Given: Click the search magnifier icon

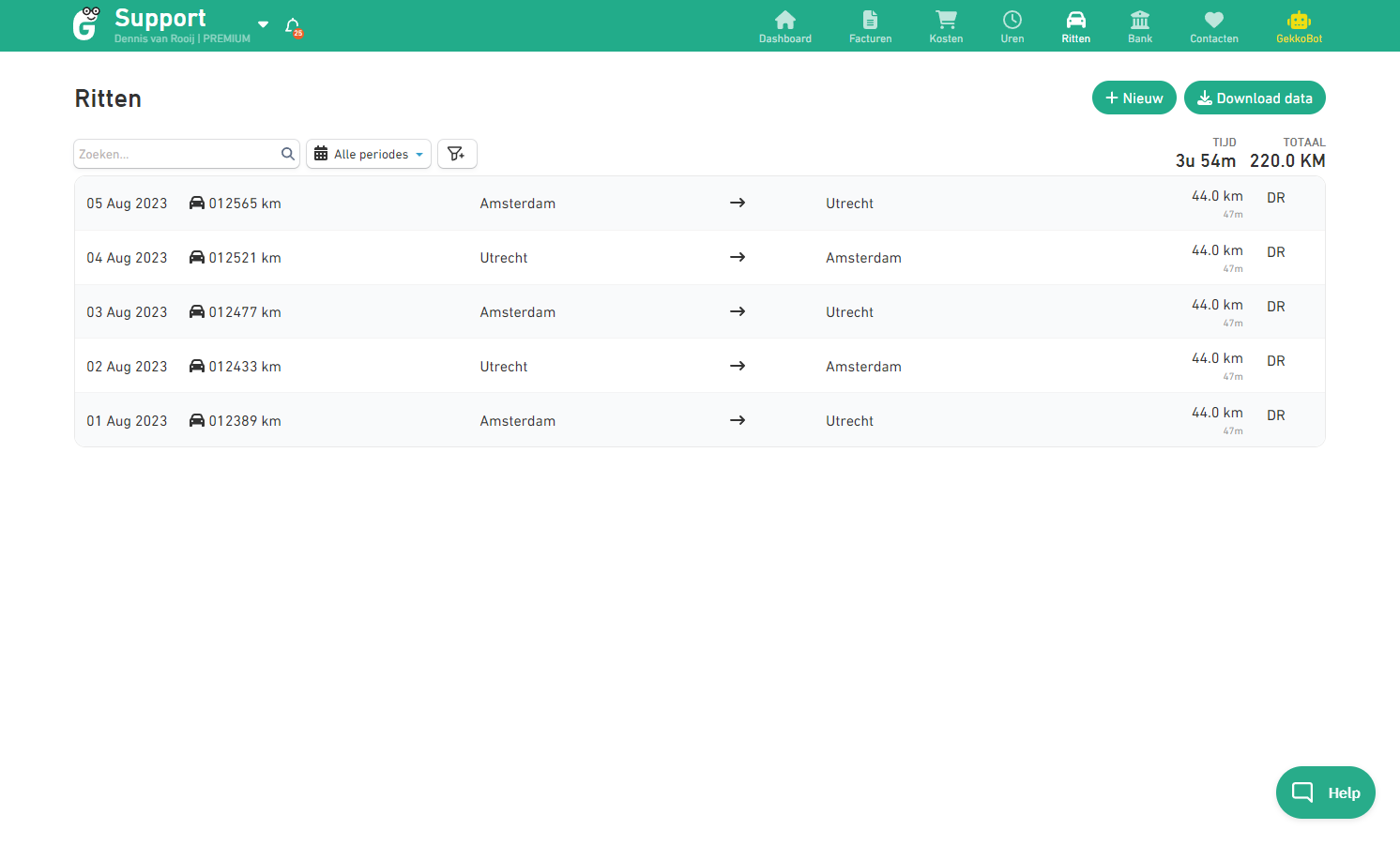Looking at the screenshot, I should coord(288,154).
